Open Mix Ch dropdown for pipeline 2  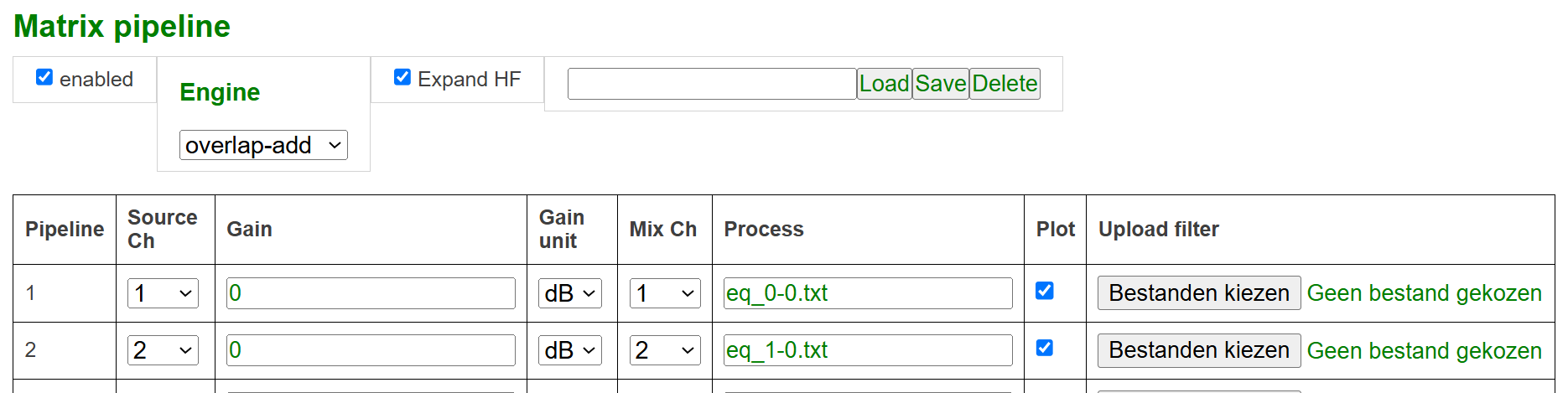665,350
